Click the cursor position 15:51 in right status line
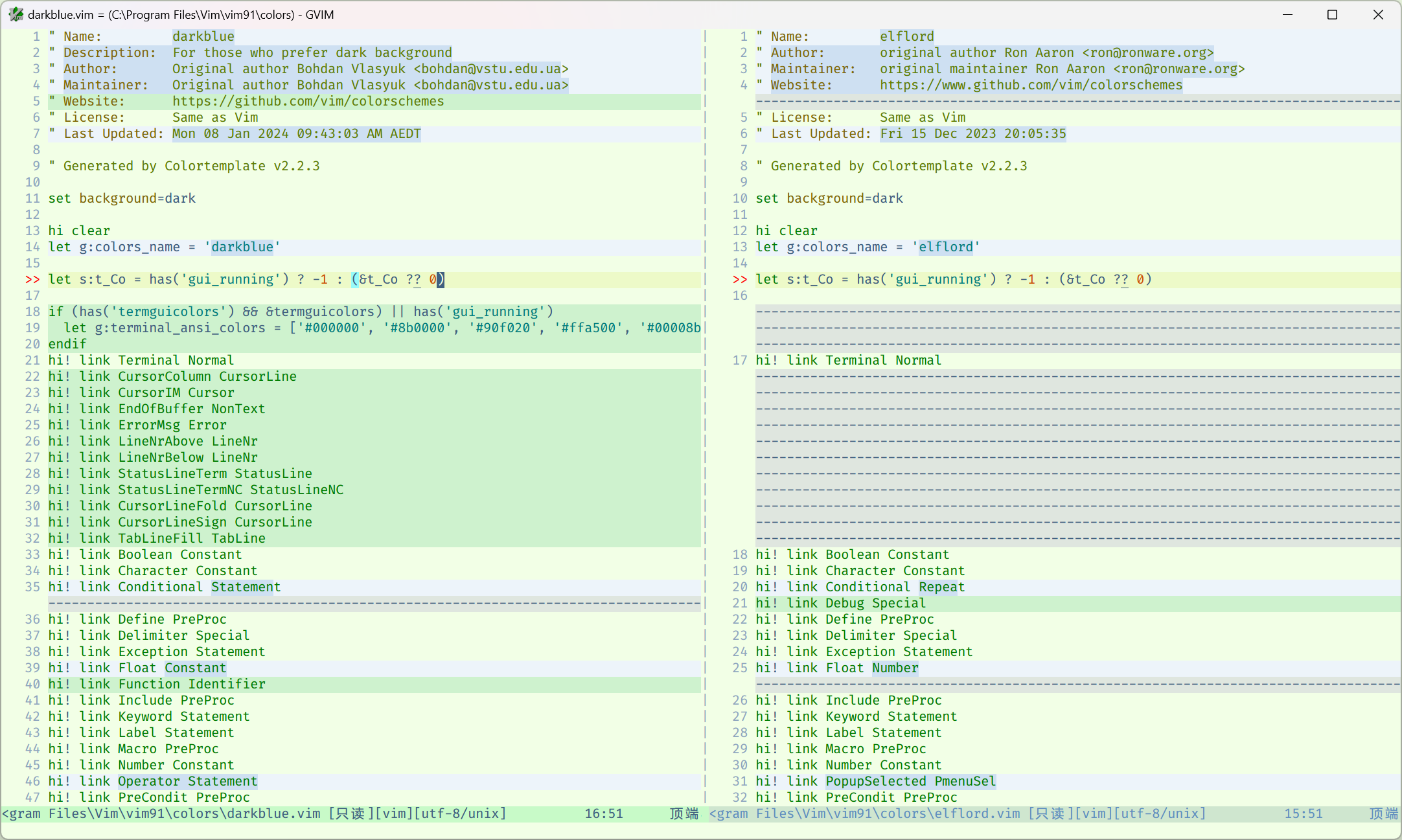The width and height of the screenshot is (1402, 840). [x=1304, y=813]
